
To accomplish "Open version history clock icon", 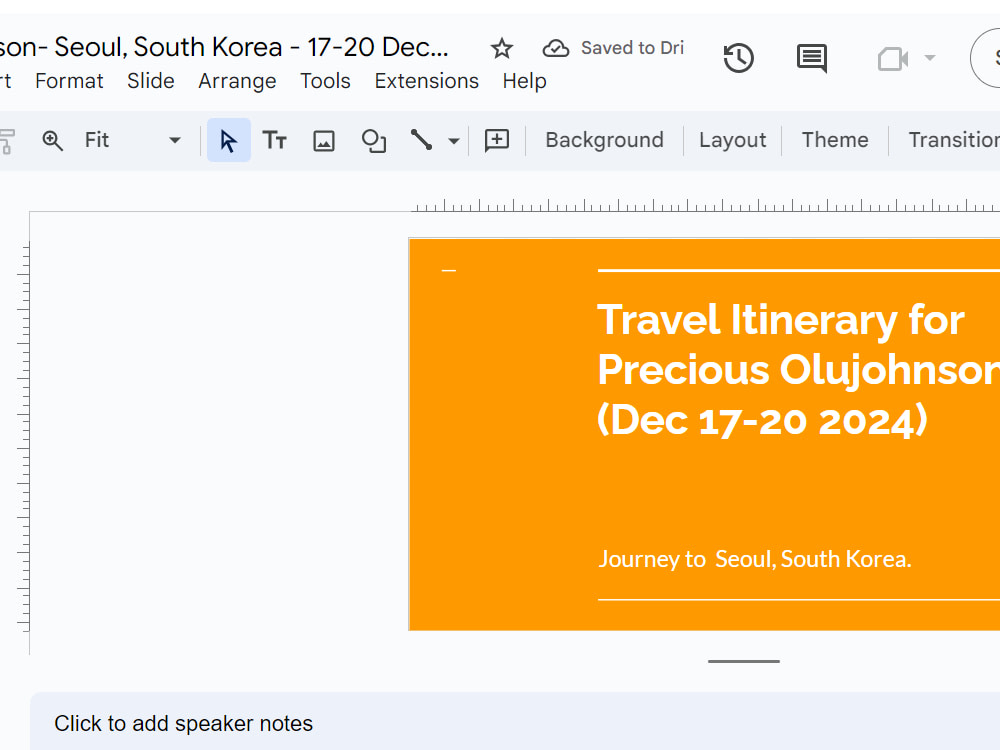I will (739, 58).
